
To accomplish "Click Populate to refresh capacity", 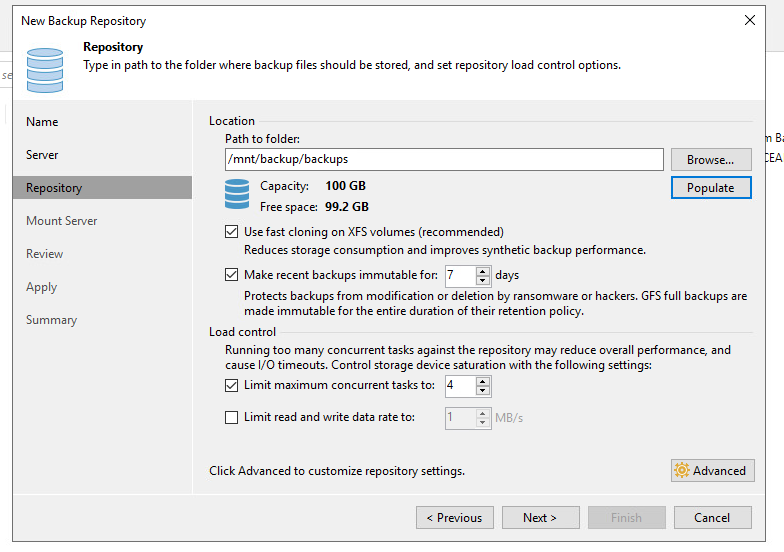I will pos(710,188).
